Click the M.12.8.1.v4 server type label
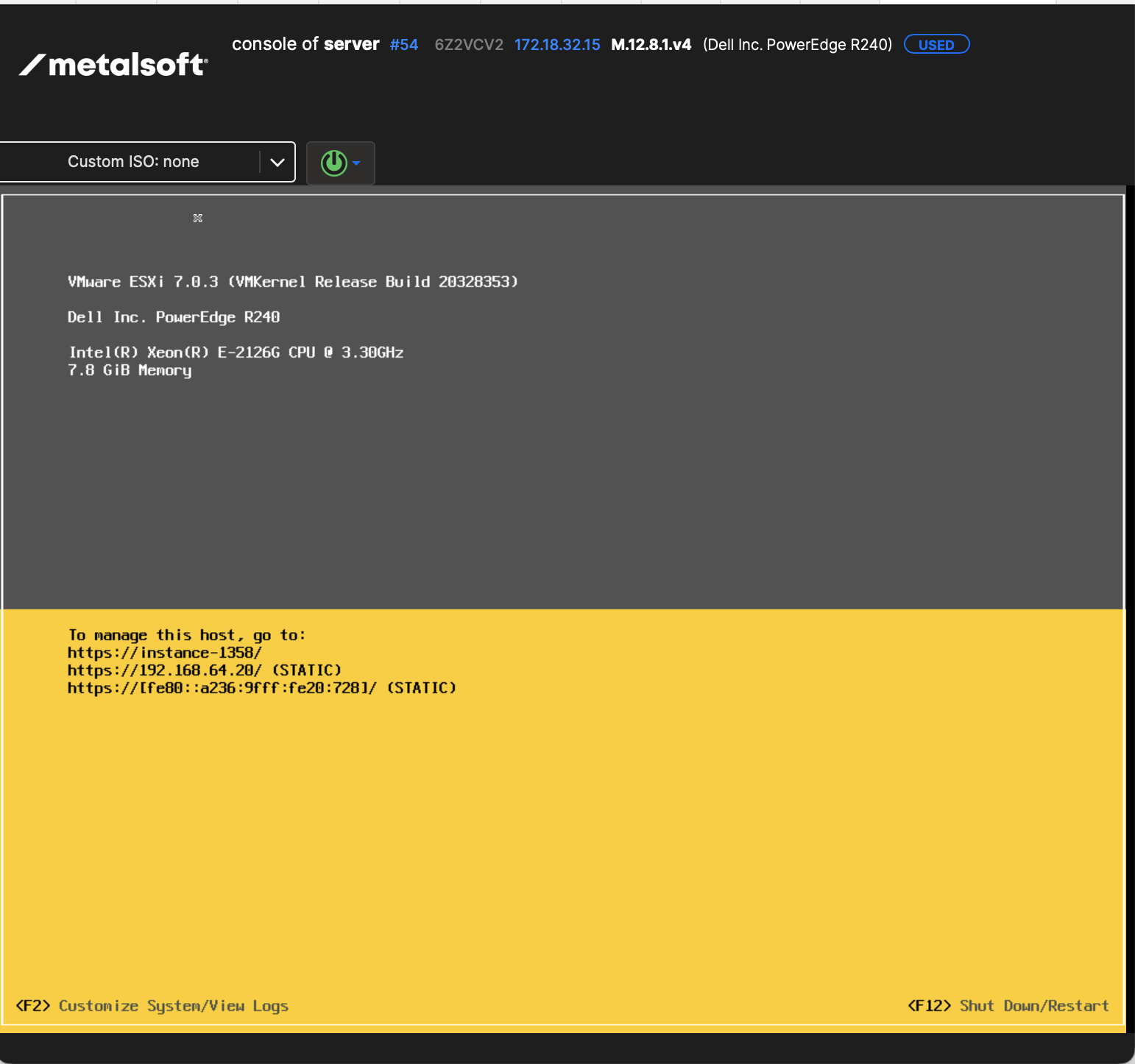The width and height of the screenshot is (1135, 1064). [651, 45]
